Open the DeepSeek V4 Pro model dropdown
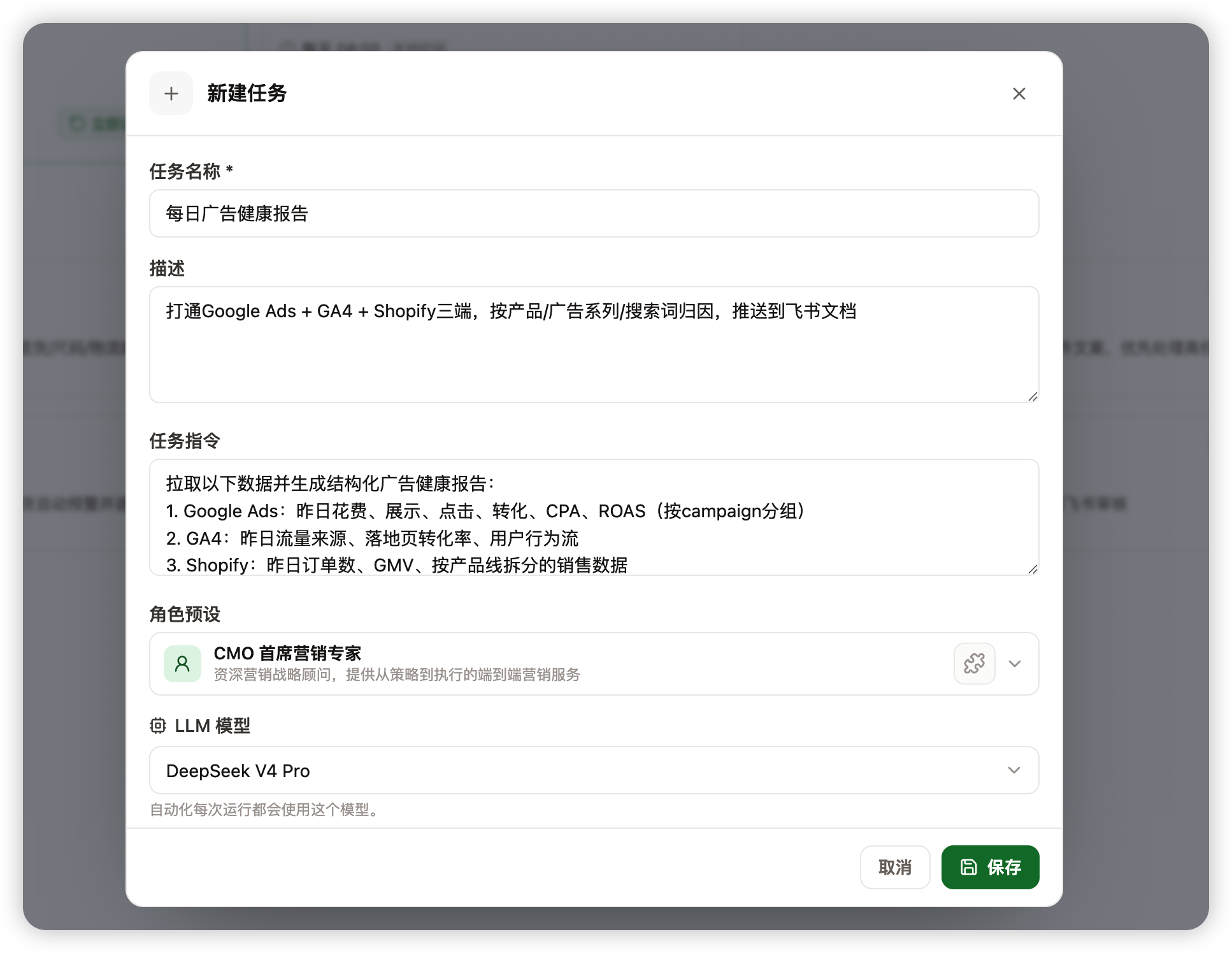Screen dimensions: 1232x953 click(594, 770)
